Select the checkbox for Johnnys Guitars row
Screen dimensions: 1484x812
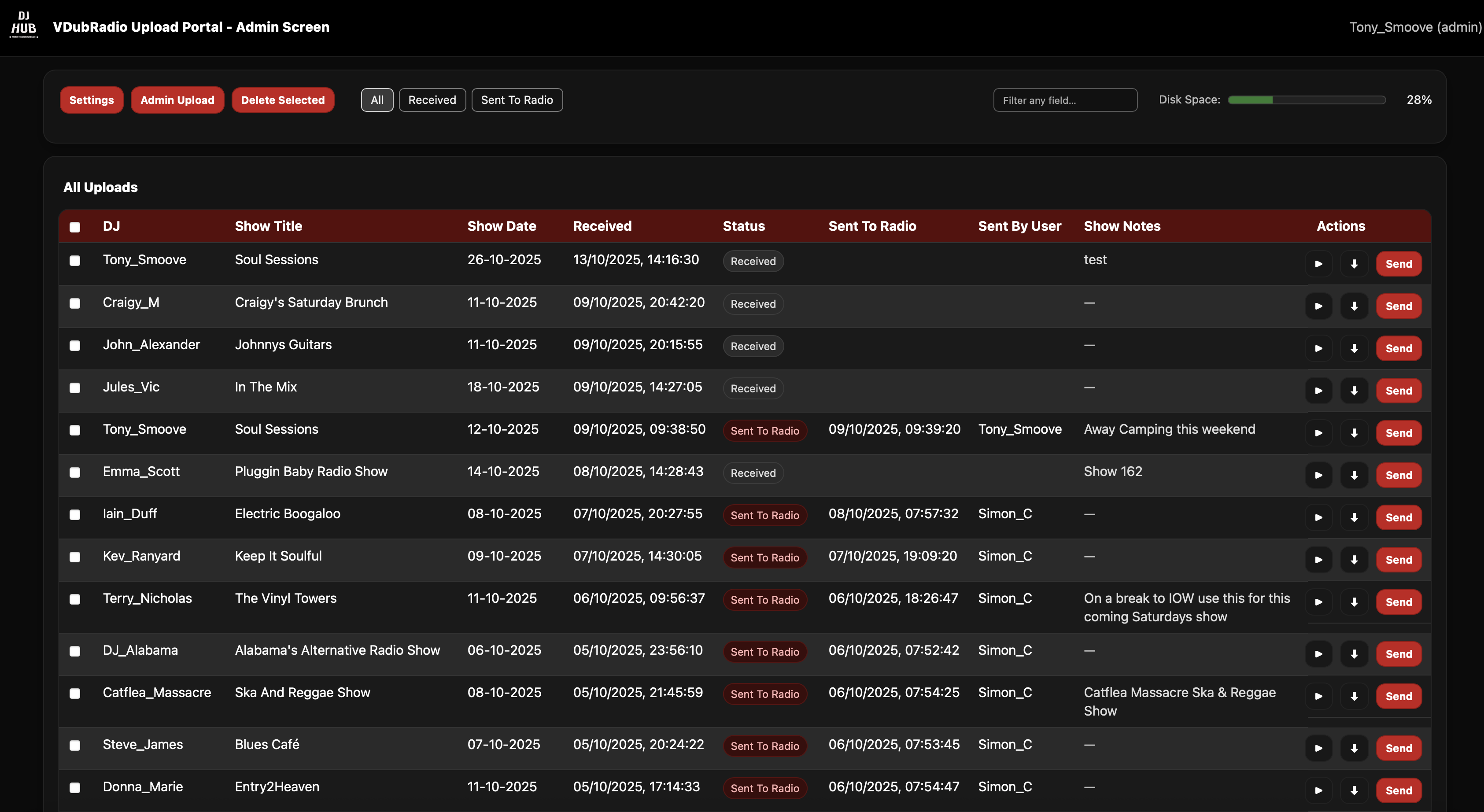tap(75, 346)
